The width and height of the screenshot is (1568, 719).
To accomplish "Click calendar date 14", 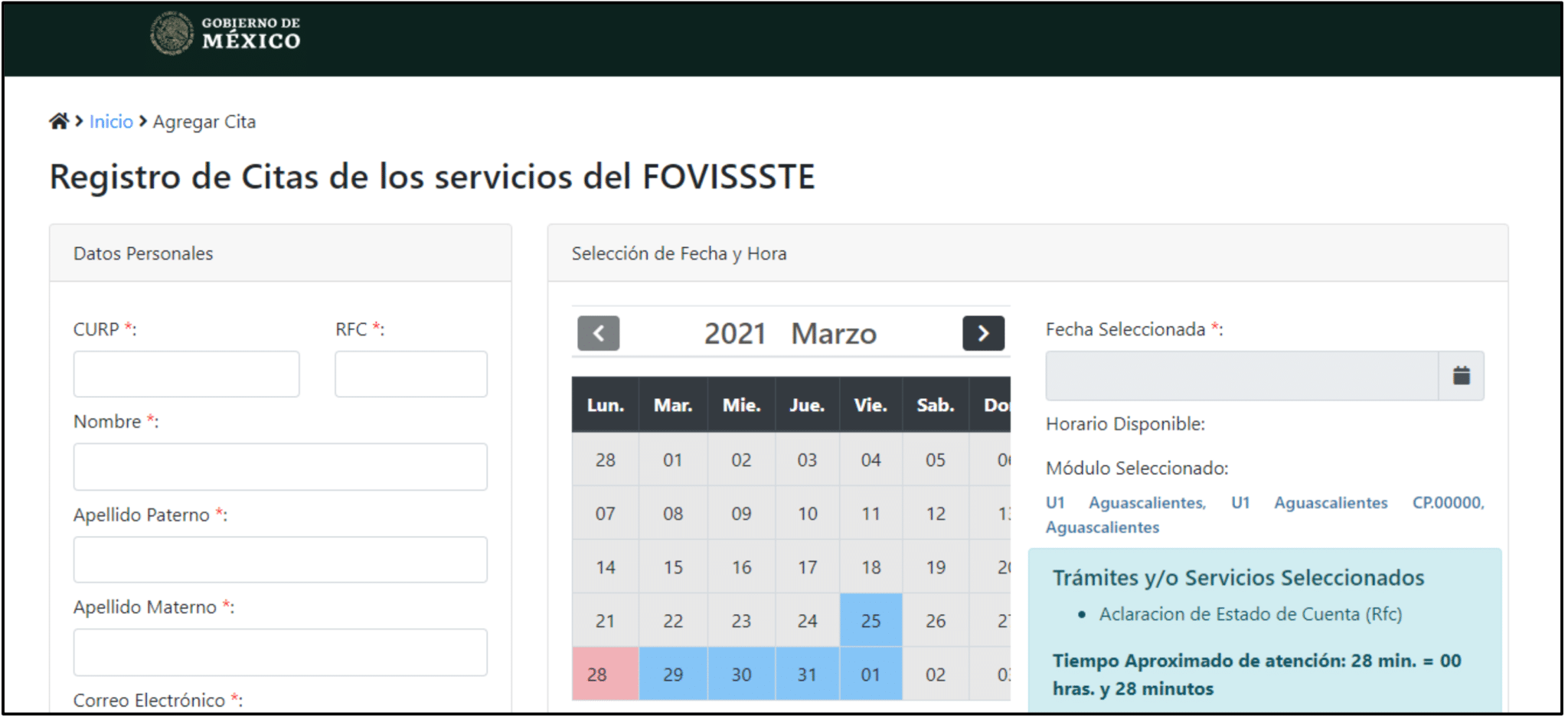I will tap(605, 567).
